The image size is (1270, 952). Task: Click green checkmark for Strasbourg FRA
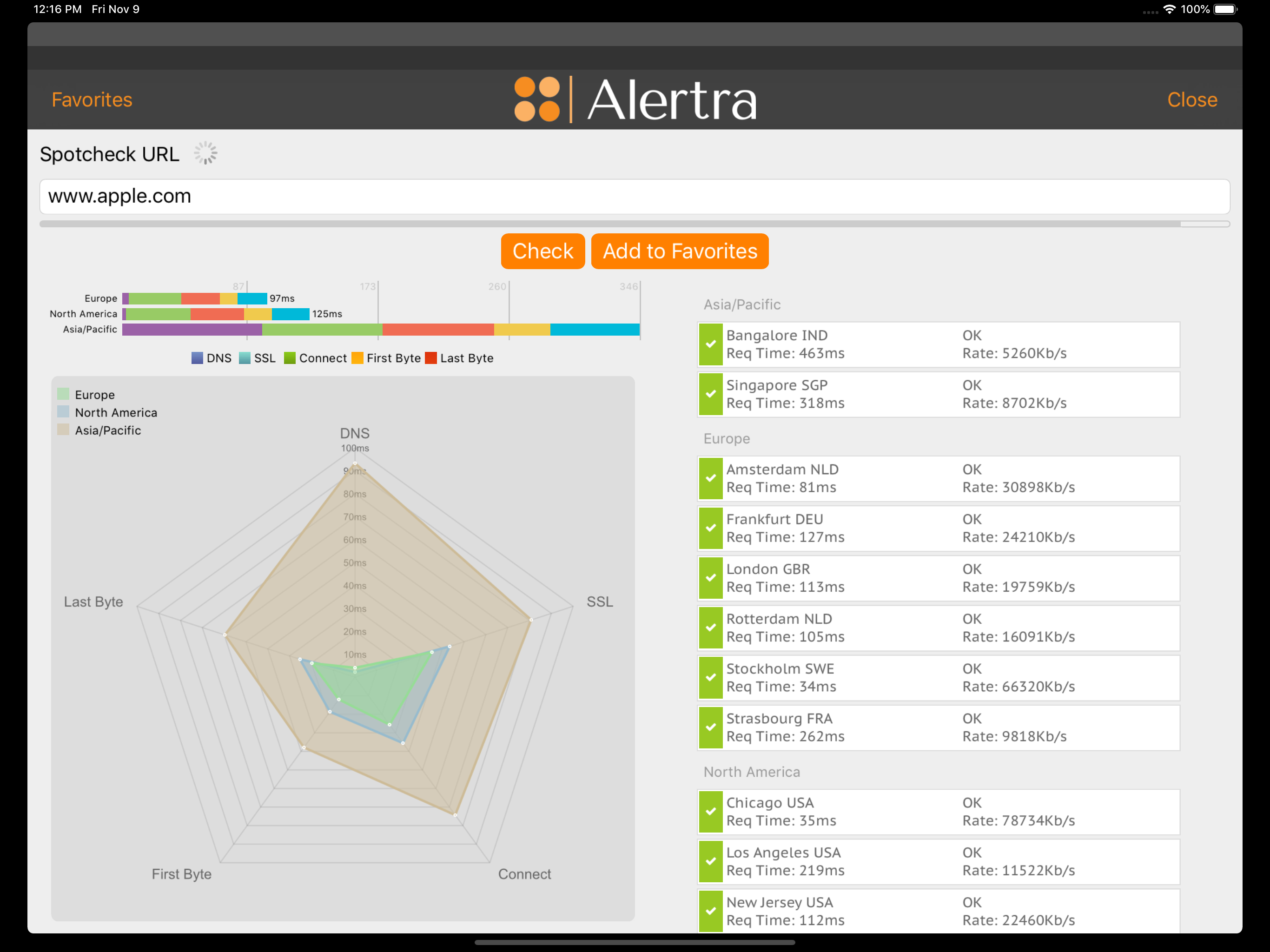point(710,727)
